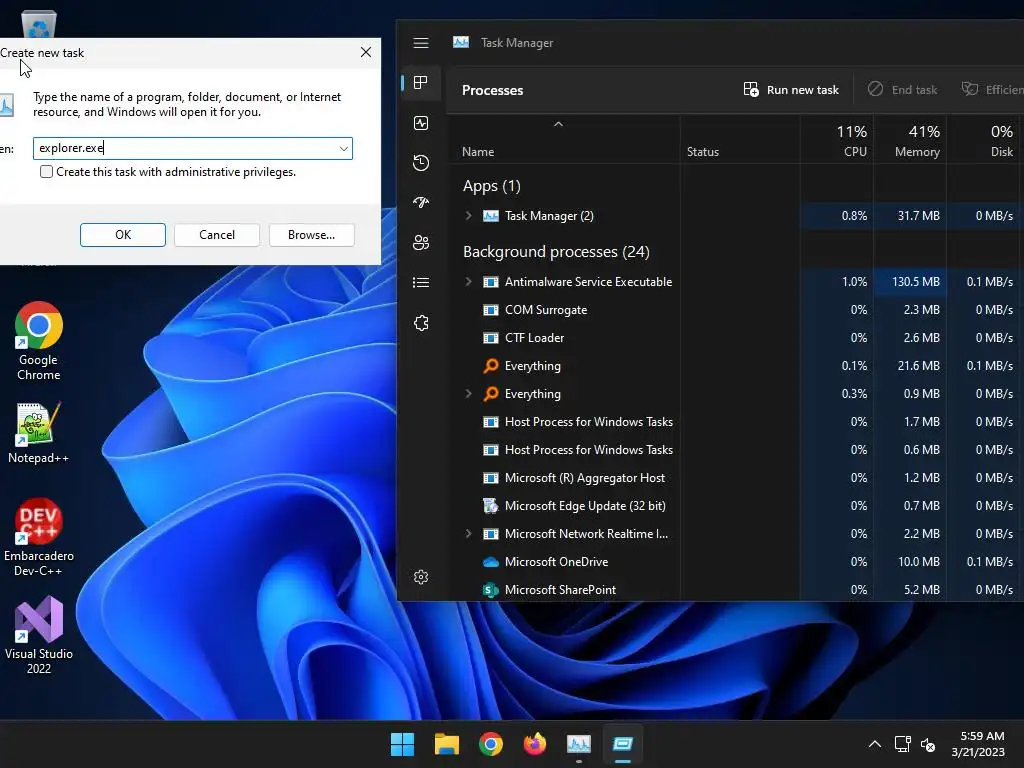
Task: Enable Create this task with administrative privileges
Action: tap(46, 172)
